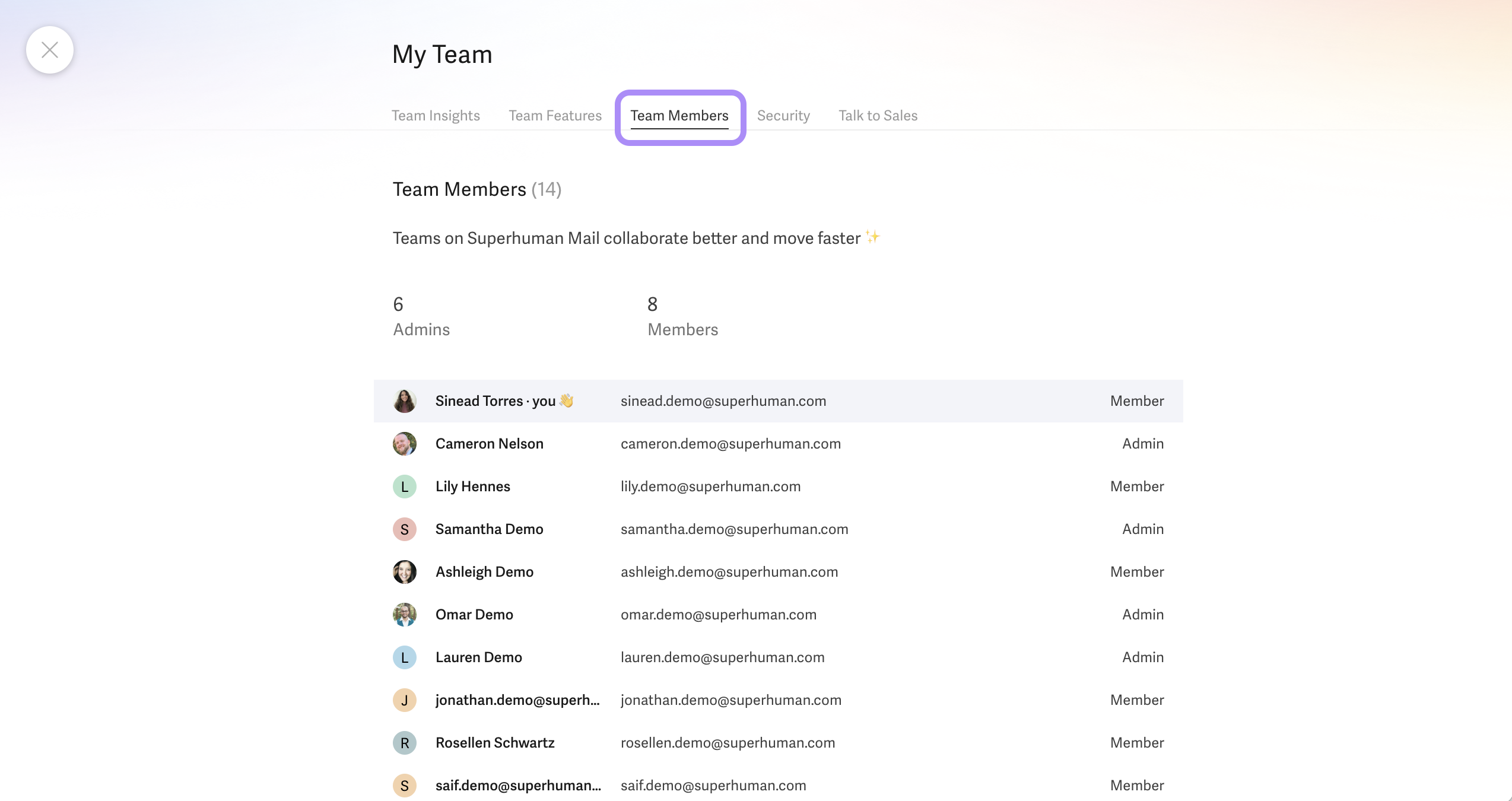This screenshot has width=1512, height=801.
Task: Click Ashleigh Demo's profile photo
Action: [405, 572]
